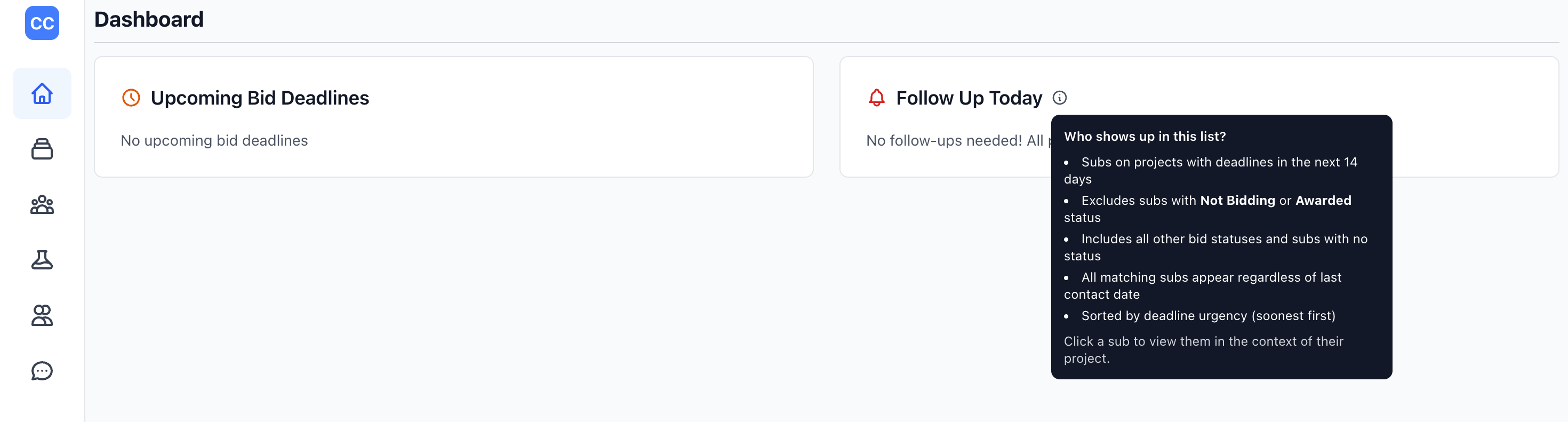1568x422 pixels.
Task: Click the clock icon beside Upcoming Bid Deadlines
Action: (131, 98)
